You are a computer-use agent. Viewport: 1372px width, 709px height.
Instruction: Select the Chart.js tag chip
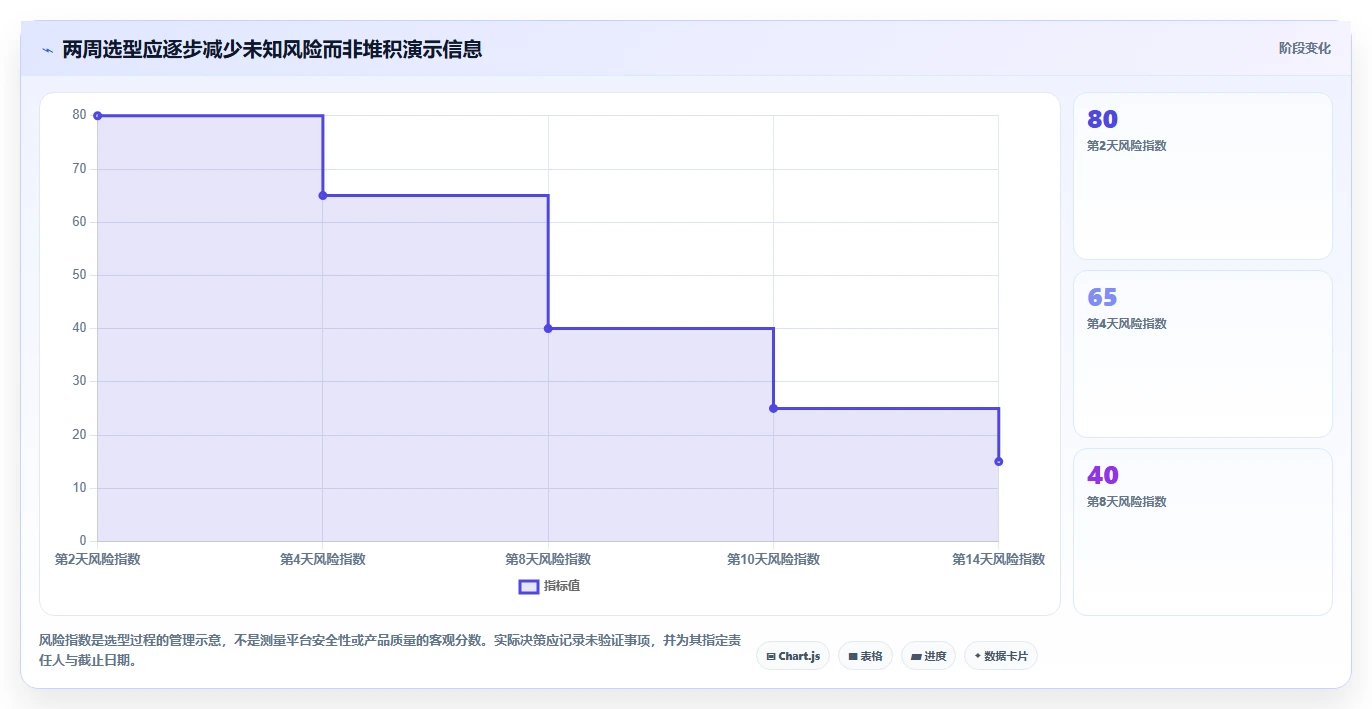click(793, 656)
